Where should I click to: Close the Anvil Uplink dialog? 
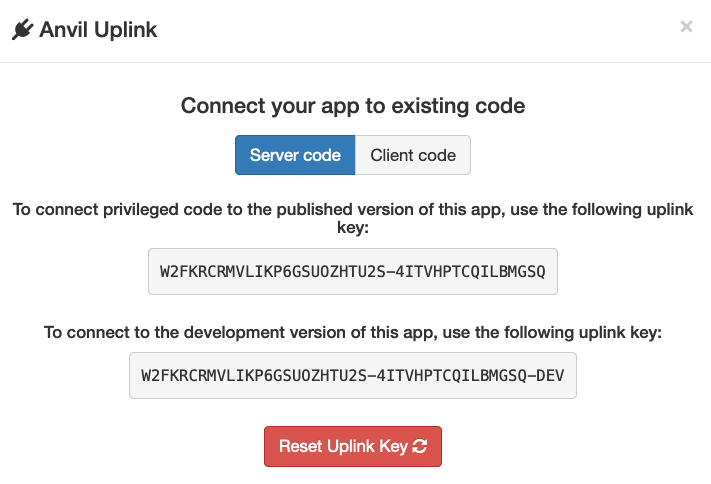click(686, 27)
